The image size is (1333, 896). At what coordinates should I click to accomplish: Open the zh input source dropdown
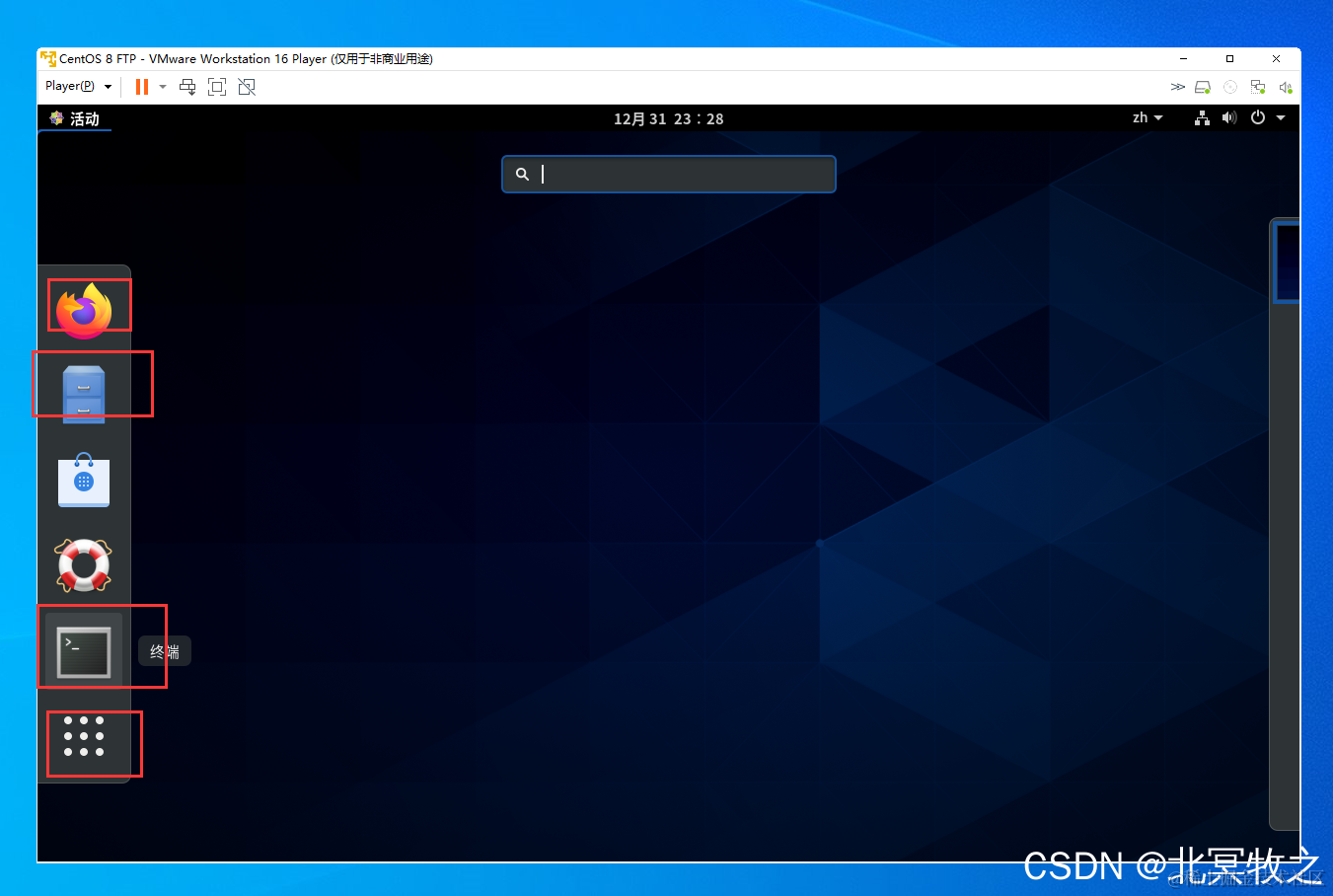tap(1148, 117)
